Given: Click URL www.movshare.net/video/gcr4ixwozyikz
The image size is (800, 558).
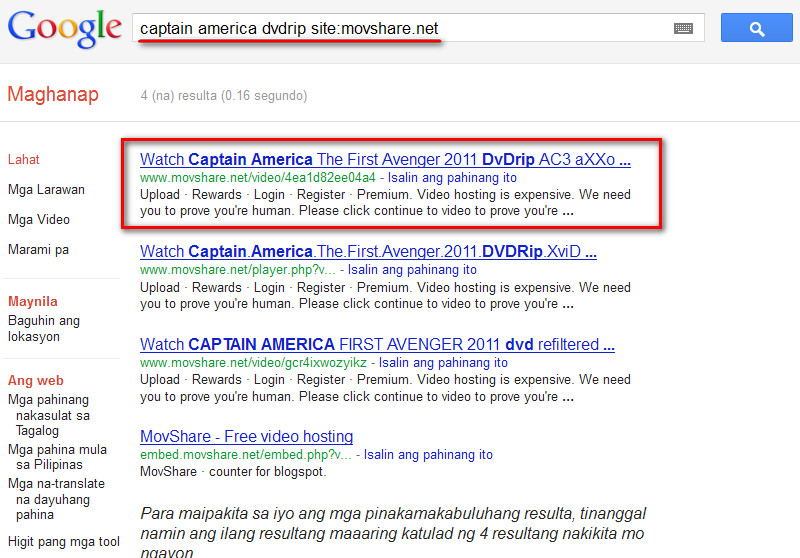Looking at the screenshot, I should pos(253,363).
